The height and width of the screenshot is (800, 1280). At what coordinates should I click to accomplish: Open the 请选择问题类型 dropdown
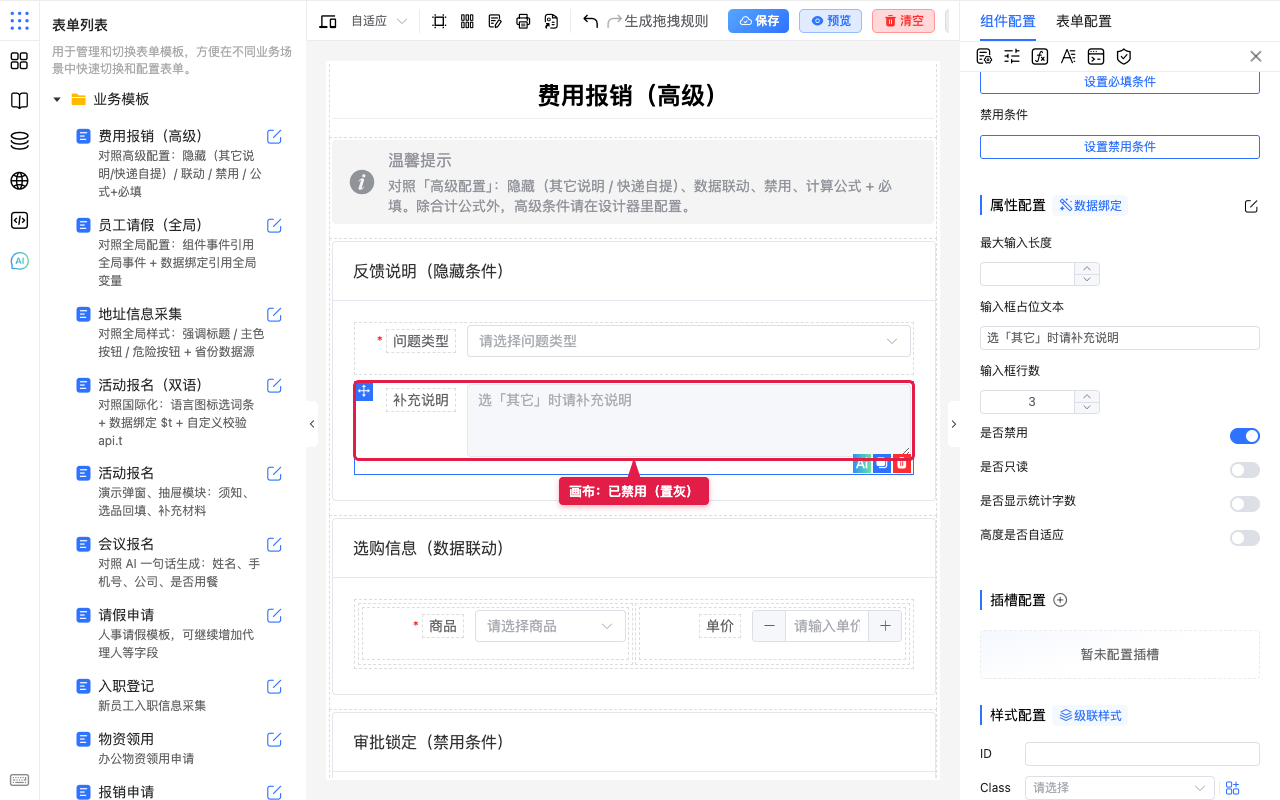click(x=689, y=341)
